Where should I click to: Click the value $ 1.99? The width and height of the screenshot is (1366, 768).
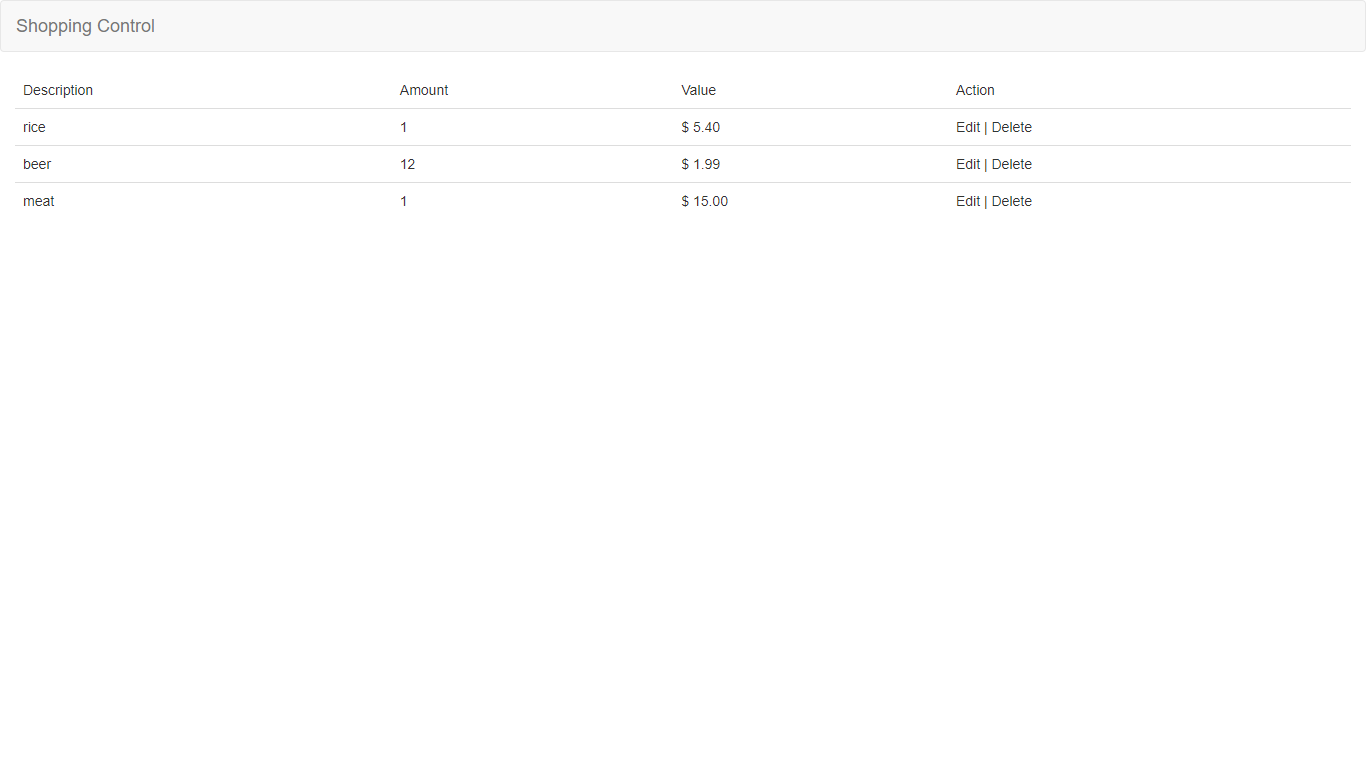point(701,164)
